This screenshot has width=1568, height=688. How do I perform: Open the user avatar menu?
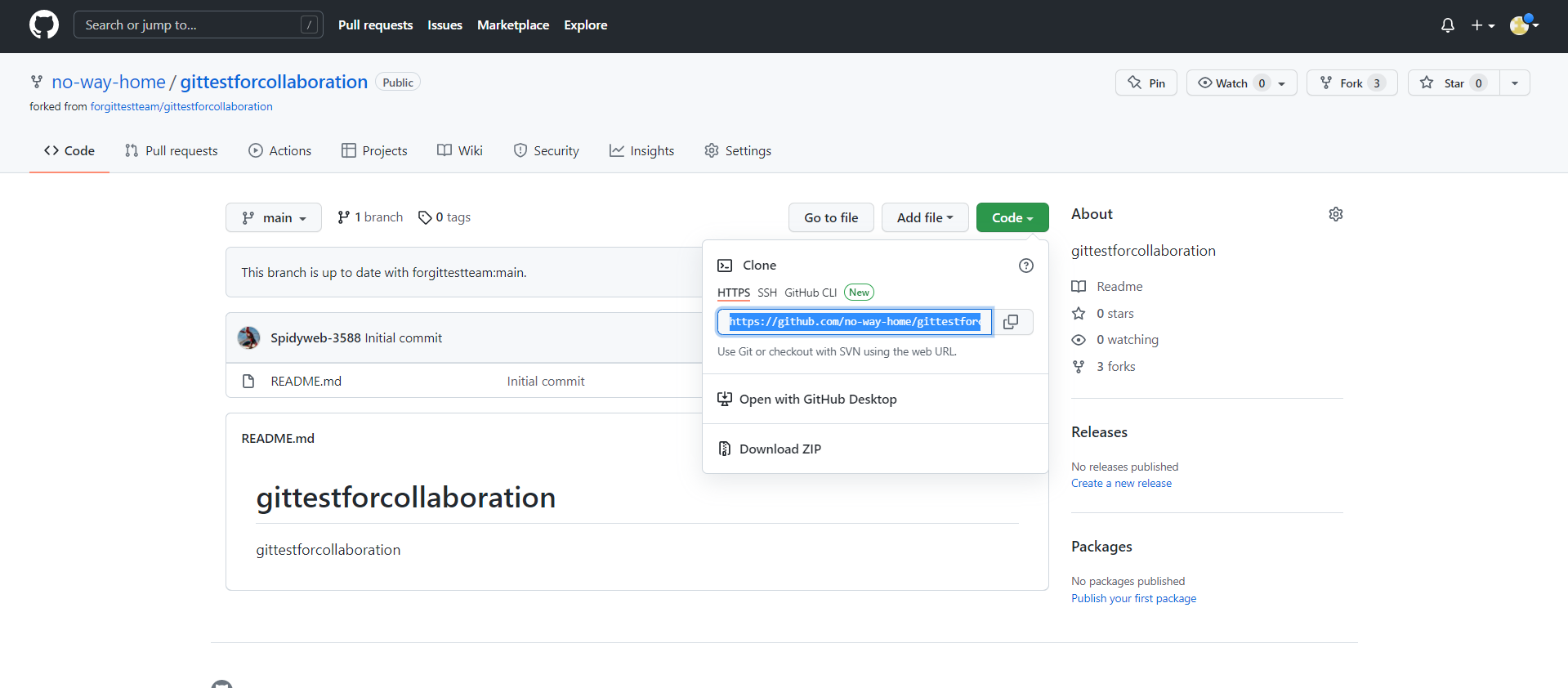[1525, 25]
